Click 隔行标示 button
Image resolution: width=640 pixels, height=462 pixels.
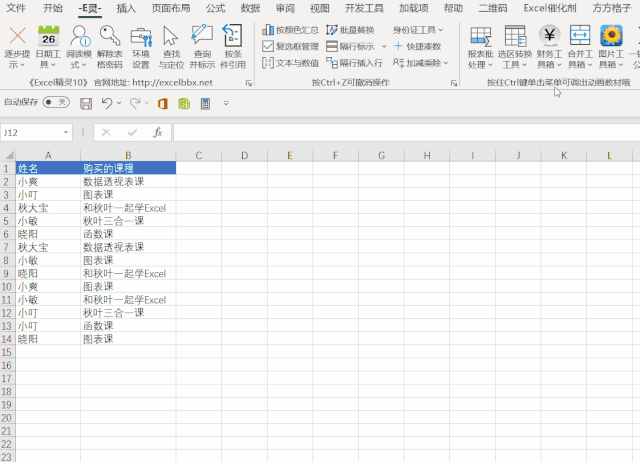pos(350,46)
